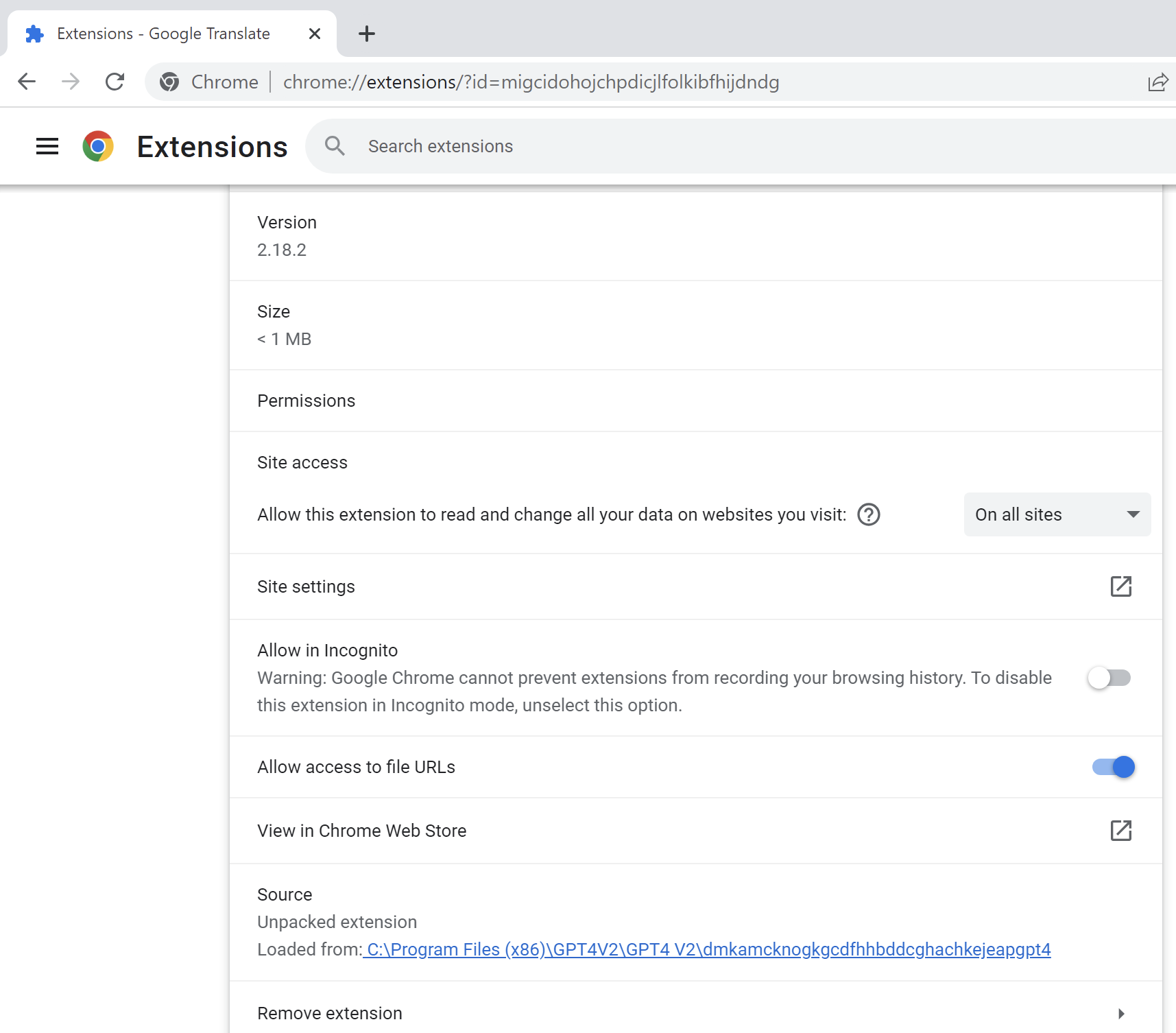Click the back navigation arrow
Image resolution: width=1176 pixels, height=1033 pixels.
(27, 82)
